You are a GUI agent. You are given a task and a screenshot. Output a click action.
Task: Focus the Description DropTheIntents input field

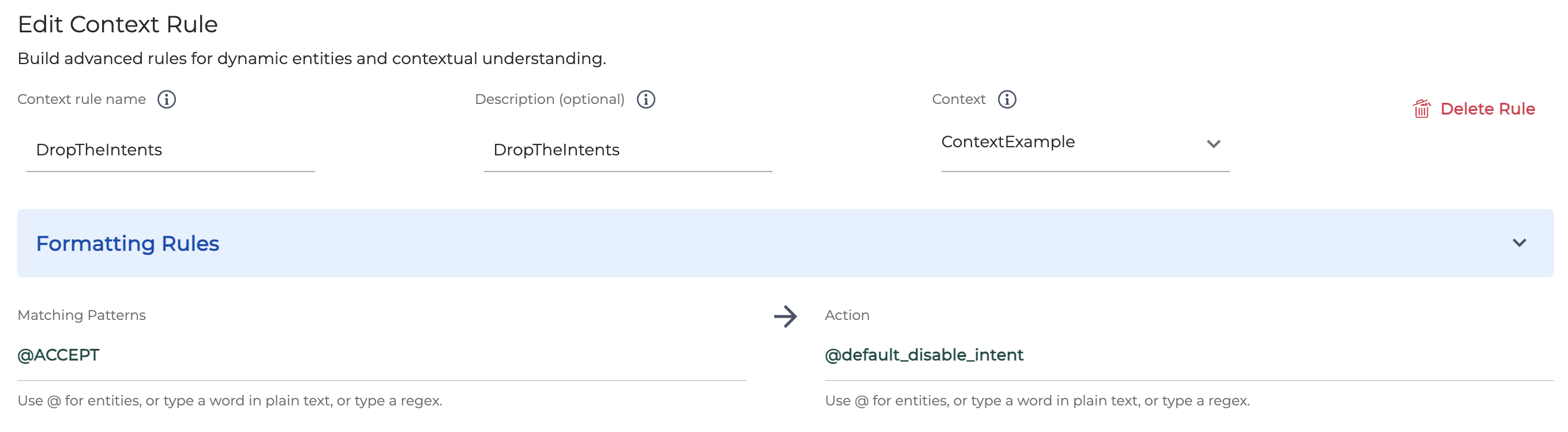628,150
